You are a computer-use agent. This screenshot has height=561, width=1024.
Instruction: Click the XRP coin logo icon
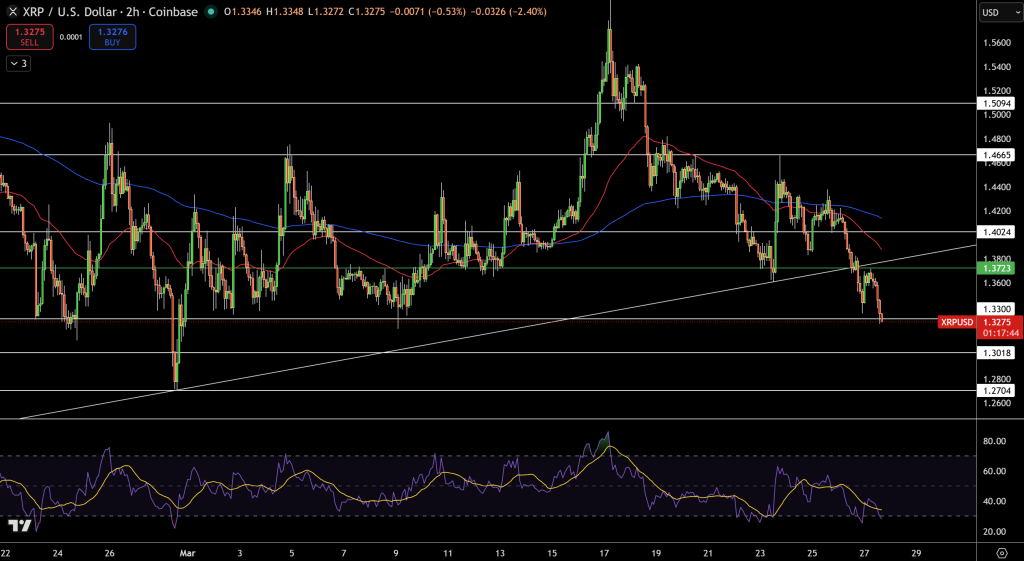13,12
